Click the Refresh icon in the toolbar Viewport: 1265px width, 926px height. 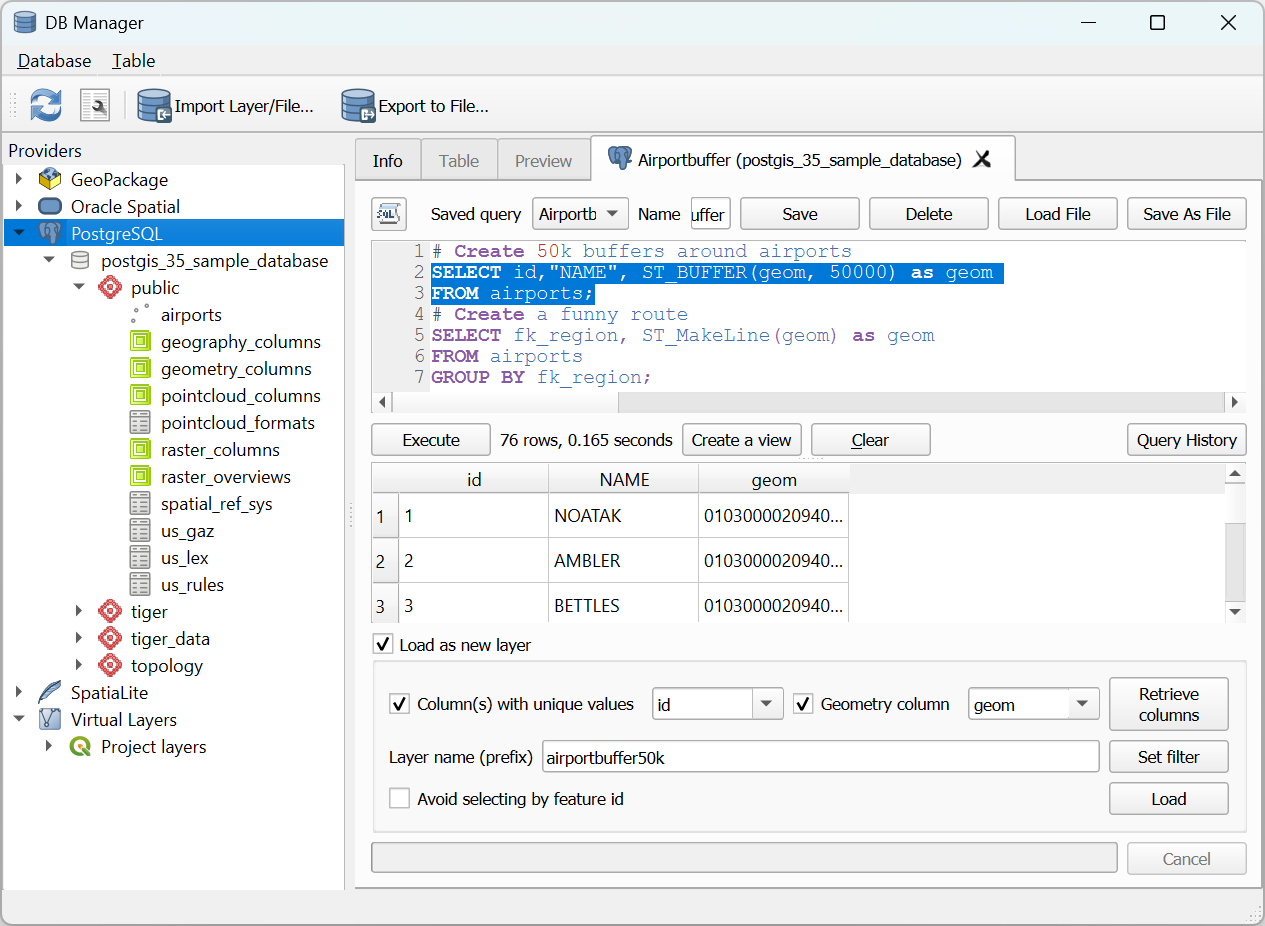(x=45, y=104)
